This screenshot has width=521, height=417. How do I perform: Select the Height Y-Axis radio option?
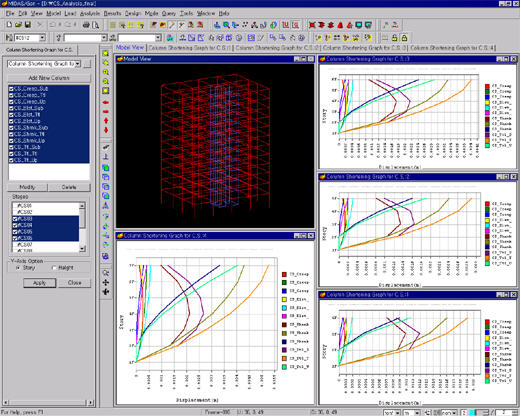point(54,268)
